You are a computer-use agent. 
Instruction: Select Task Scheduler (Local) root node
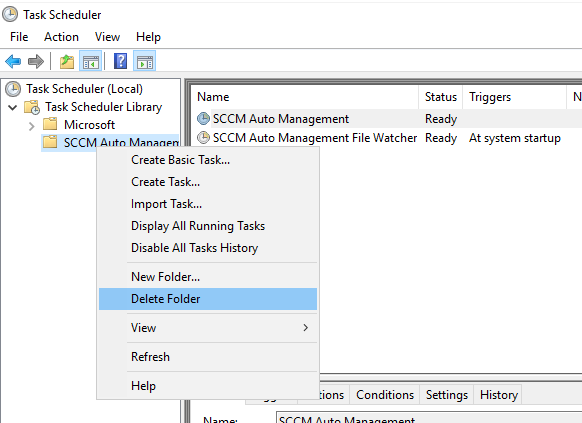pos(84,89)
